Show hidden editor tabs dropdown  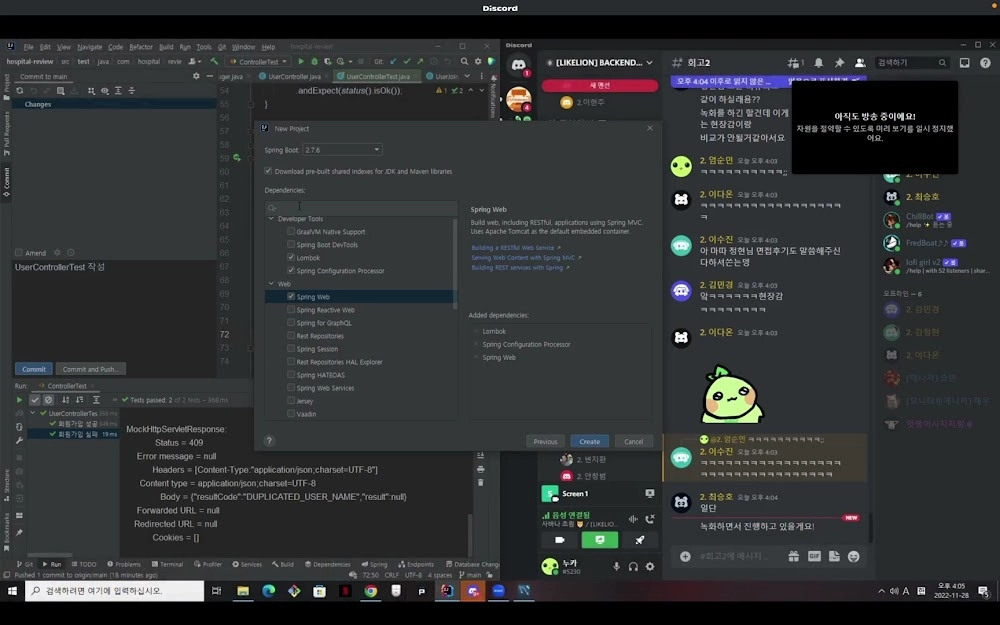click(467, 76)
